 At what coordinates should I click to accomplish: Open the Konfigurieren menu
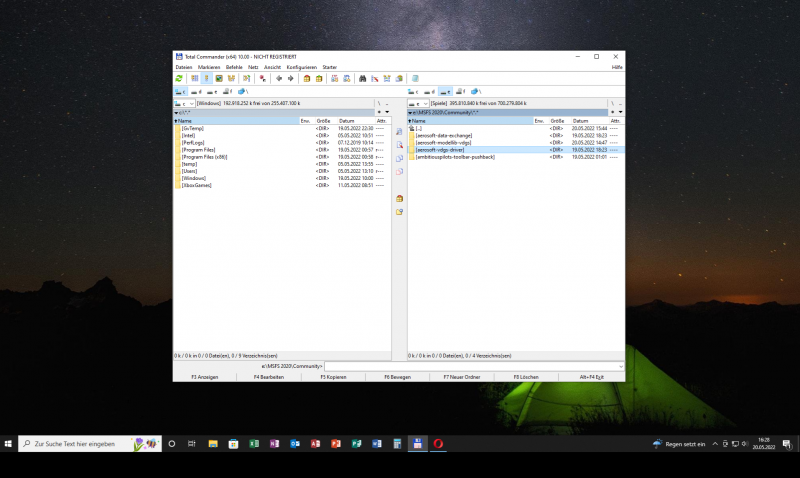point(302,67)
